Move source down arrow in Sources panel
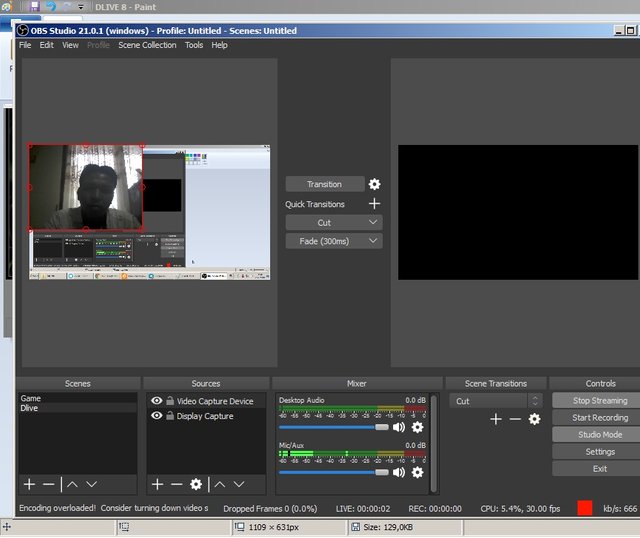The width and height of the screenshot is (640, 538). (239, 485)
